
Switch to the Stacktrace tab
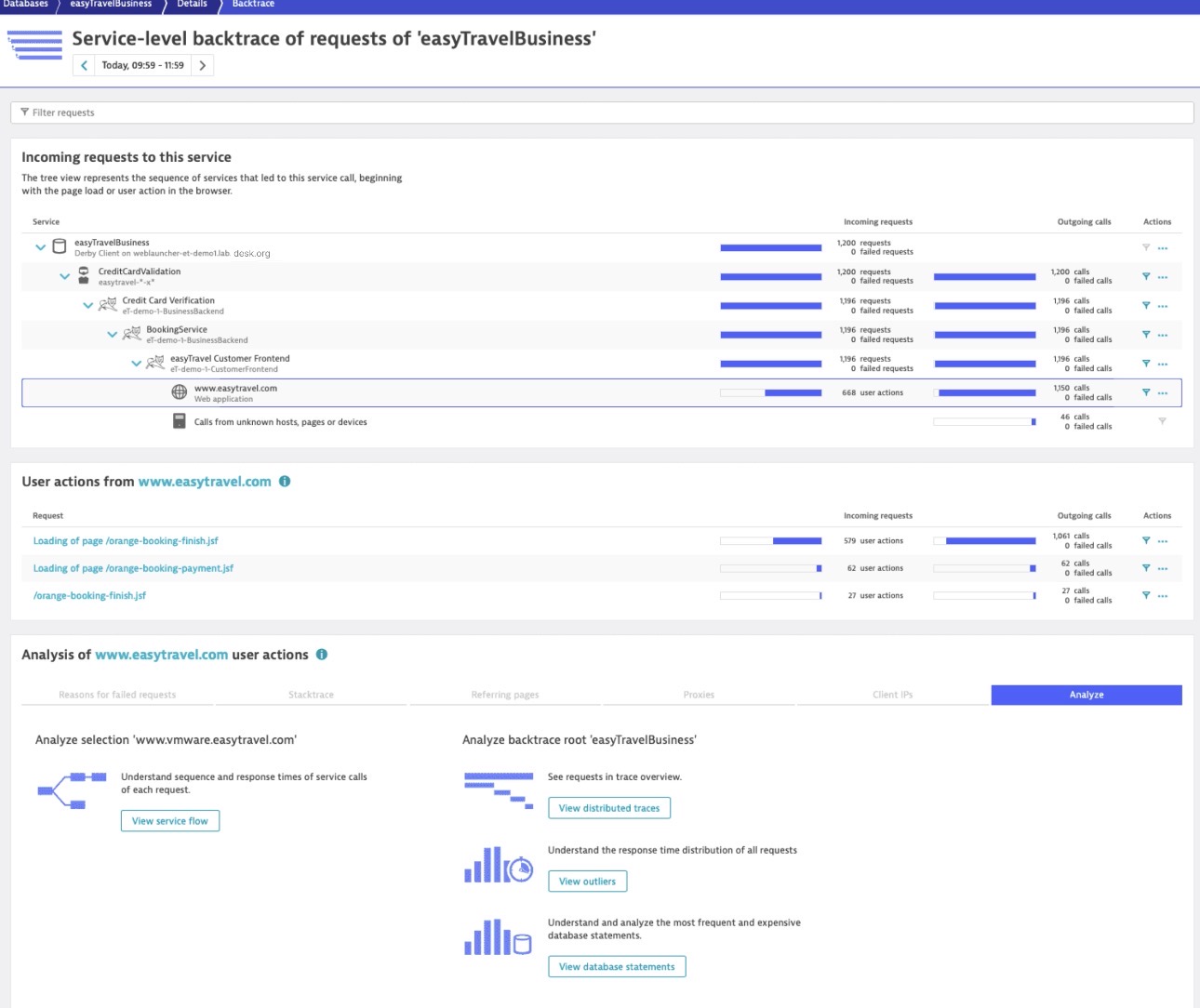[311, 695]
